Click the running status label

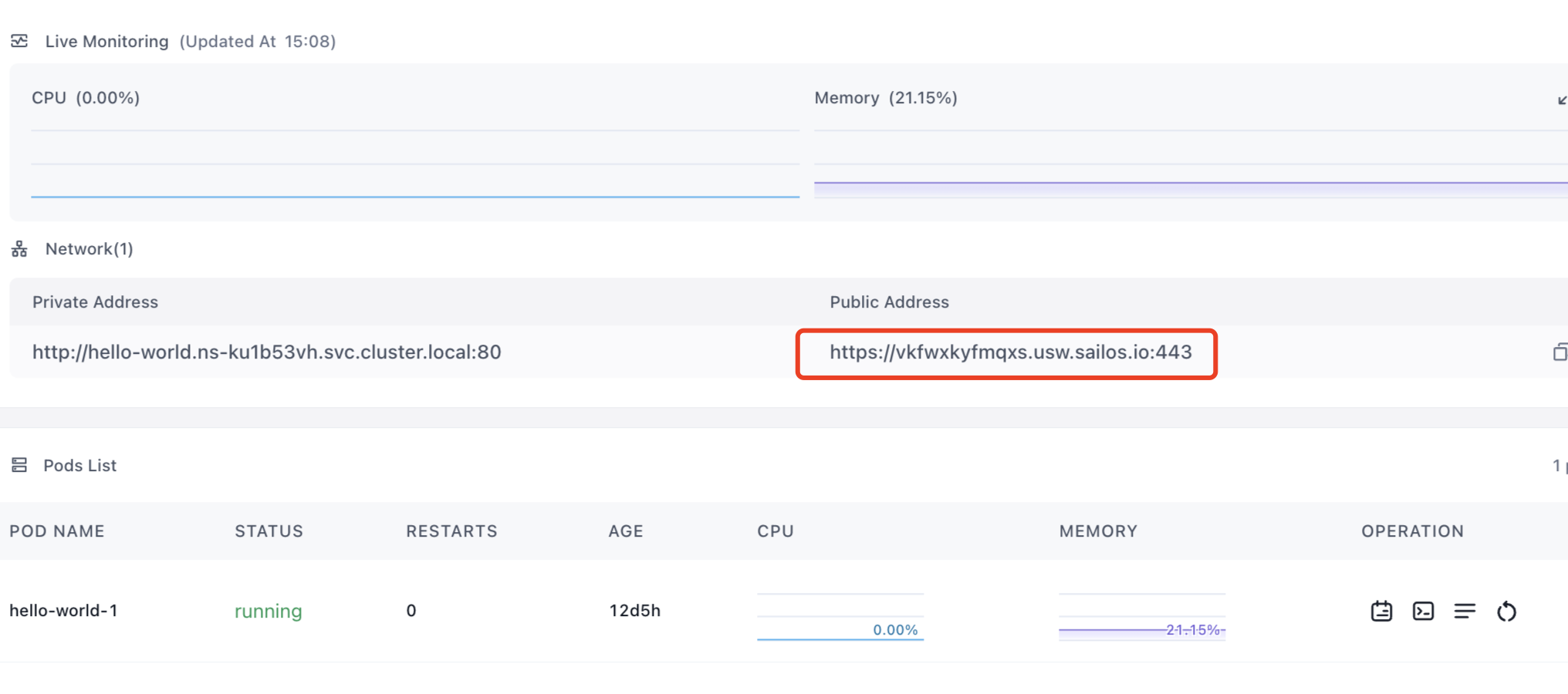click(268, 611)
